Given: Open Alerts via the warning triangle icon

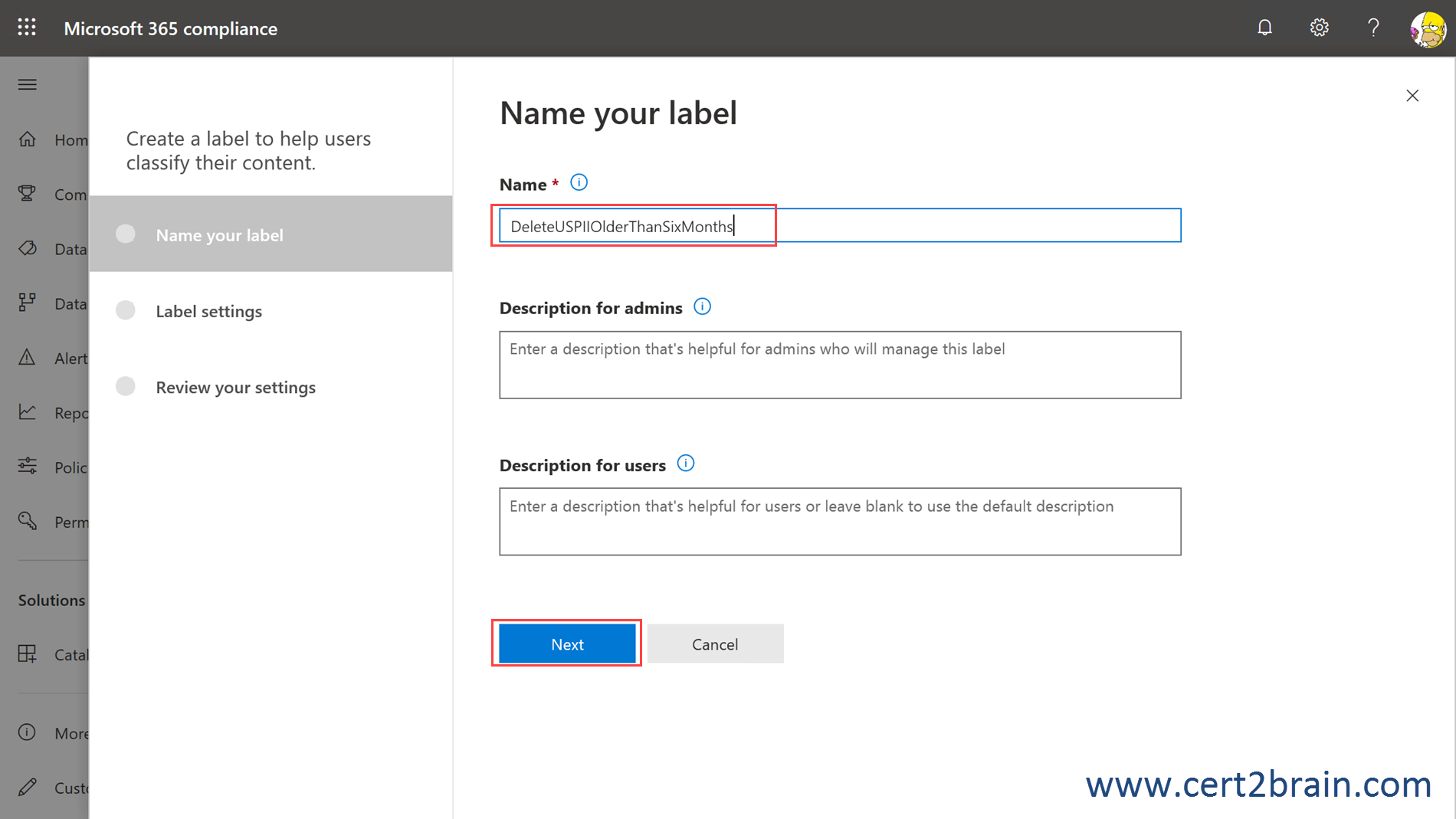Looking at the screenshot, I should tap(28, 358).
